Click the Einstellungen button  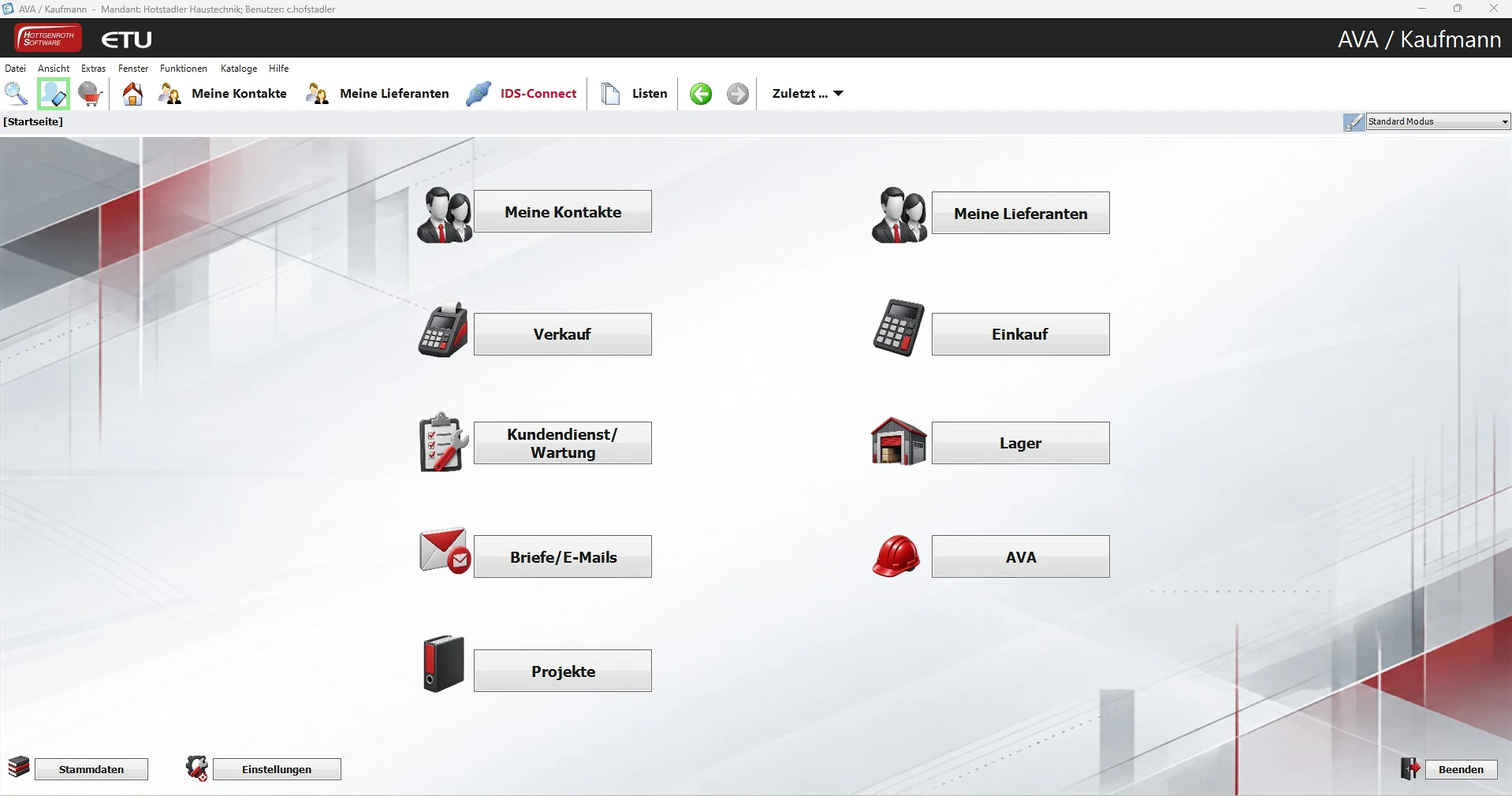(277, 769)
